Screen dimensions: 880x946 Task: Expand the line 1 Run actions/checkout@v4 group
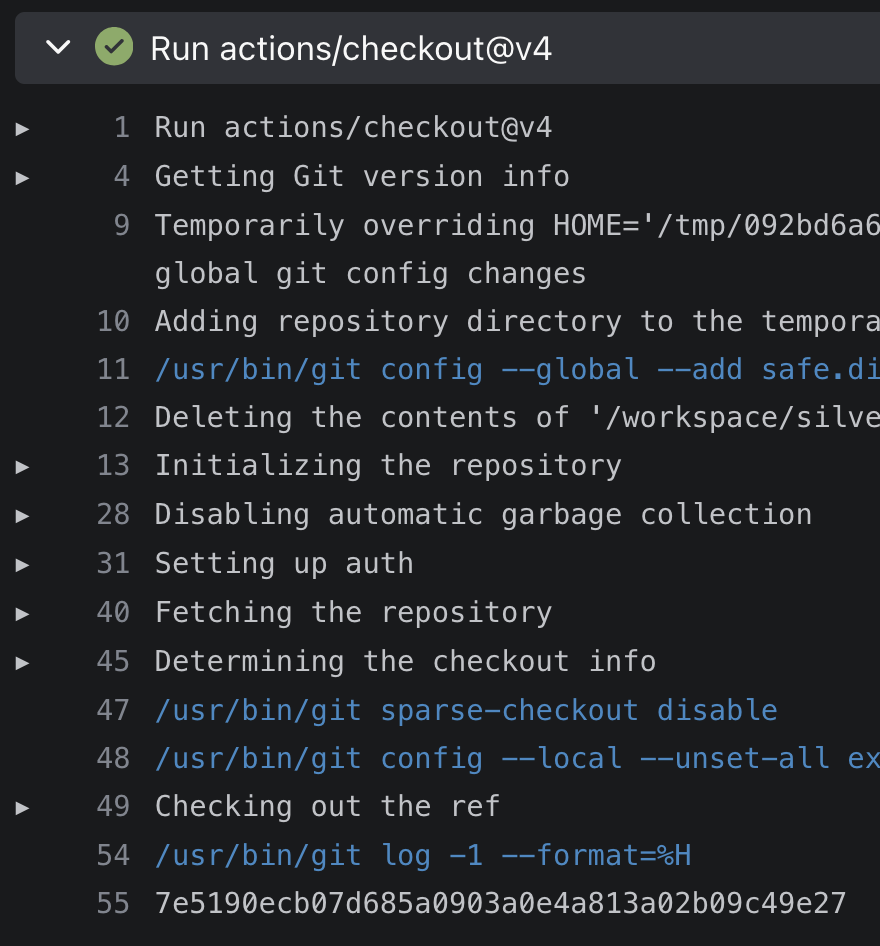(22, 129)
